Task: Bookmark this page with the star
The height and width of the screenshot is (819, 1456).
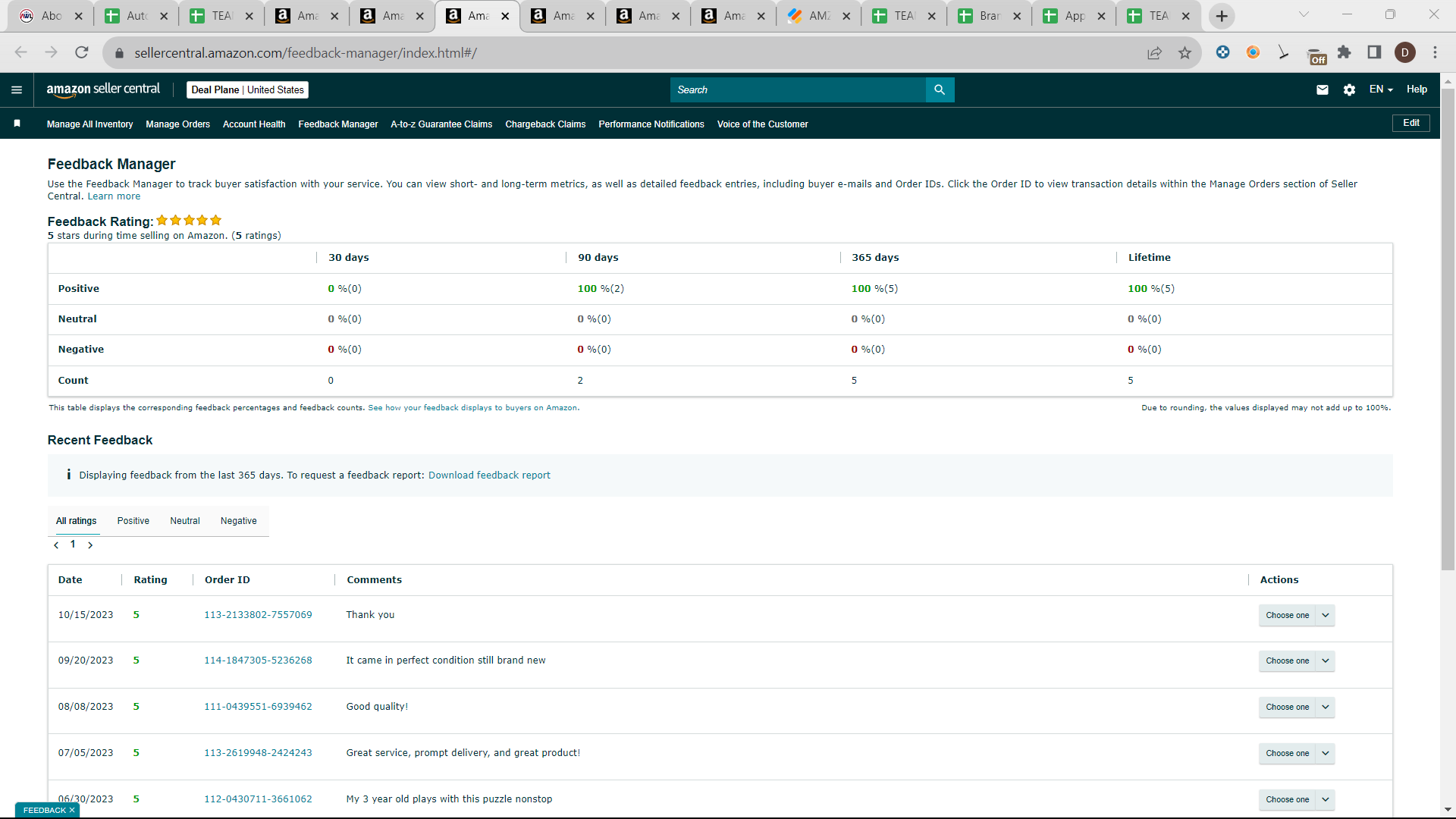Action: point(1185,52)
